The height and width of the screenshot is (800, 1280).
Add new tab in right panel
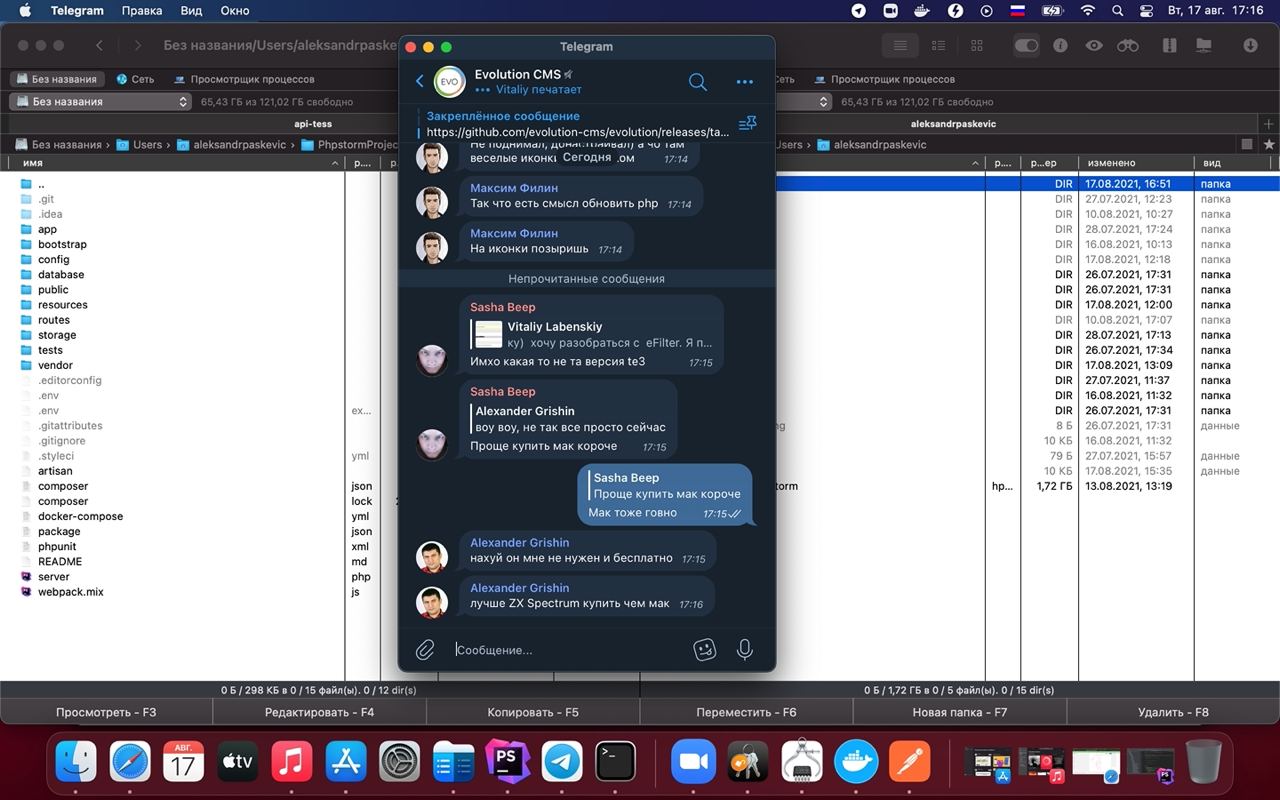1270,124
